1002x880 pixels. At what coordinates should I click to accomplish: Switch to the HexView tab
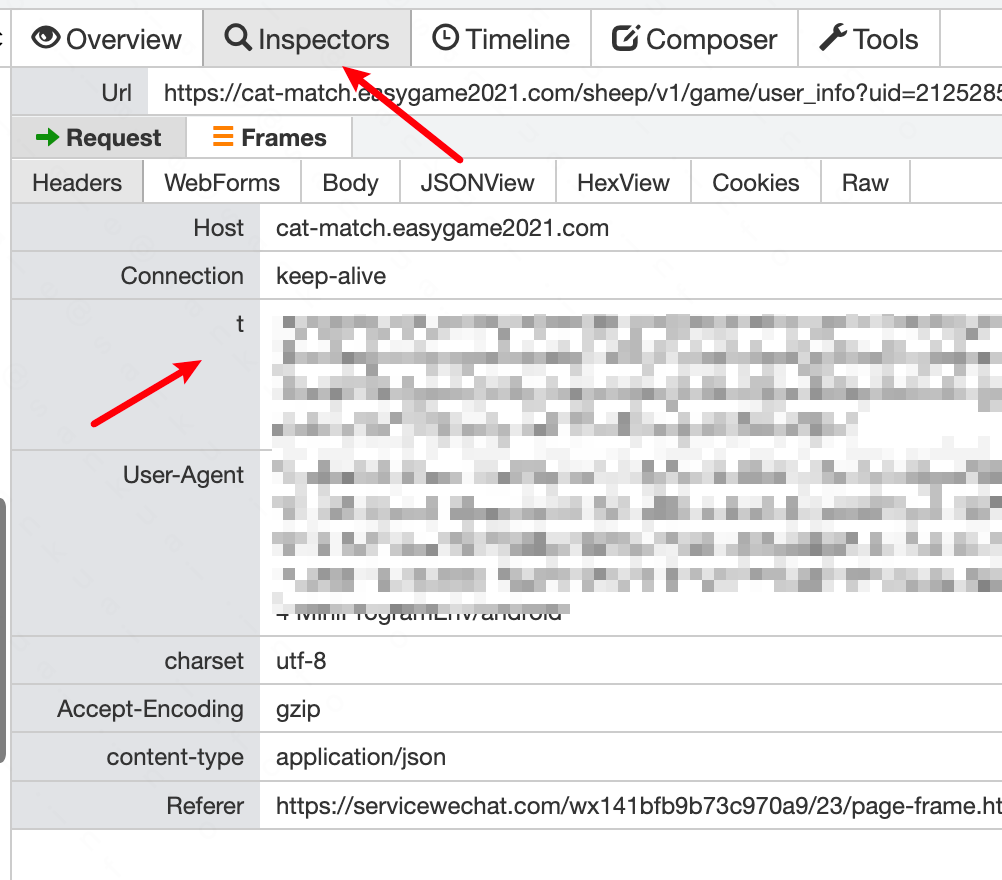(623, 183)
